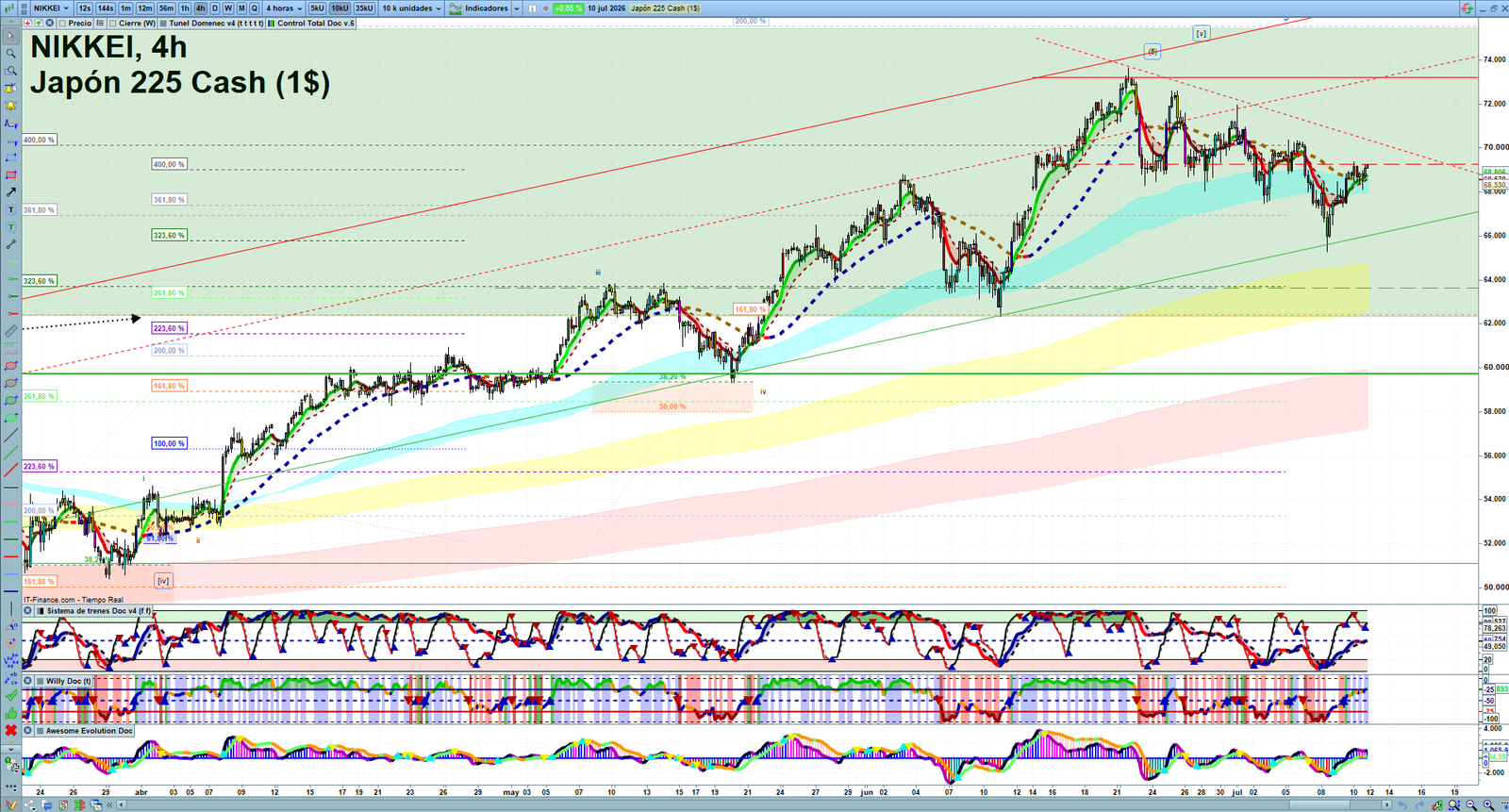Switch to the 12s timeframe
This screenshot has height=812, width=1509.
85,8
